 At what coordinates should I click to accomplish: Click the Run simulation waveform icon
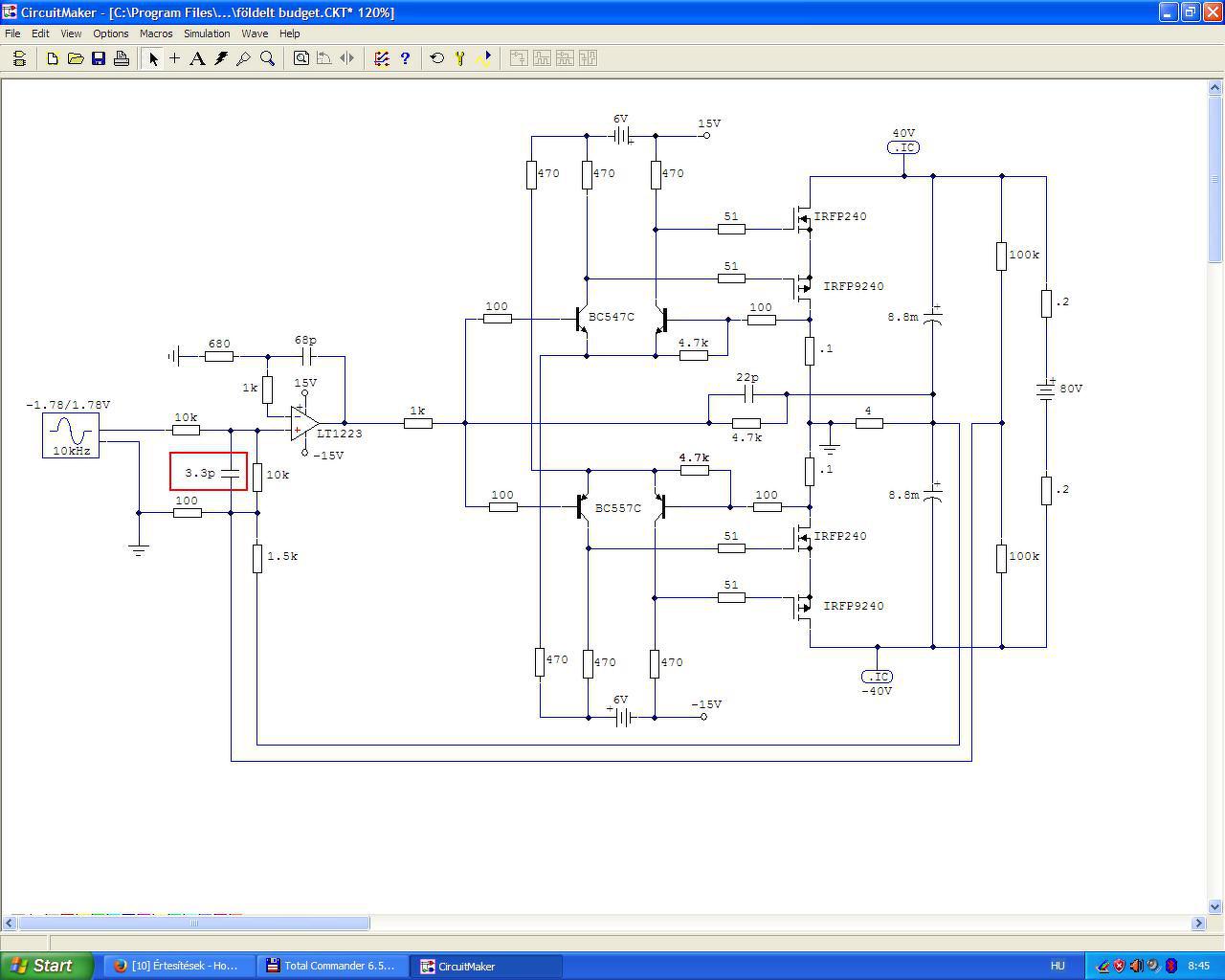[x=484, y=58]
